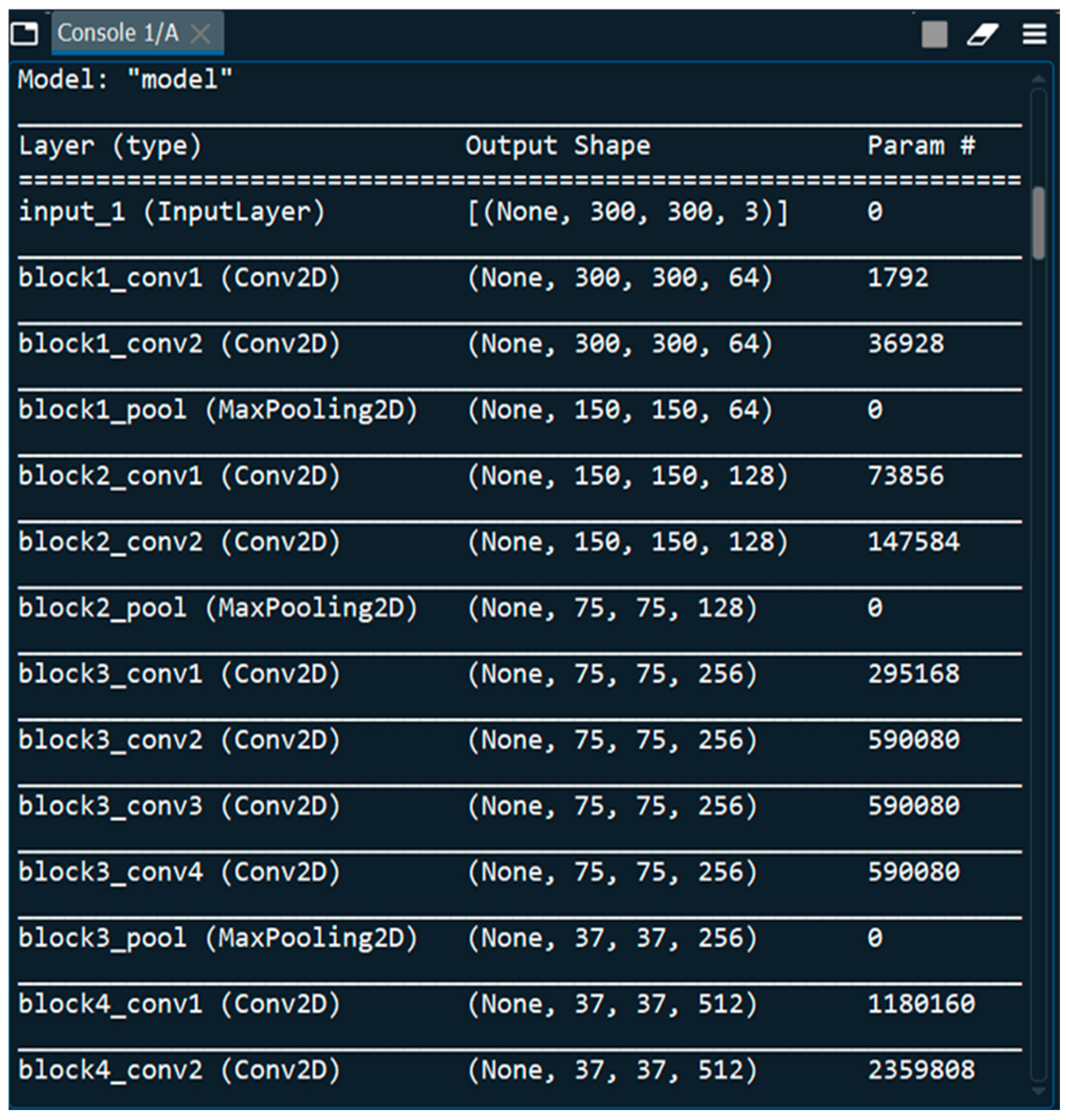Click the Model: "model" text line

click(x=125, y=79)
